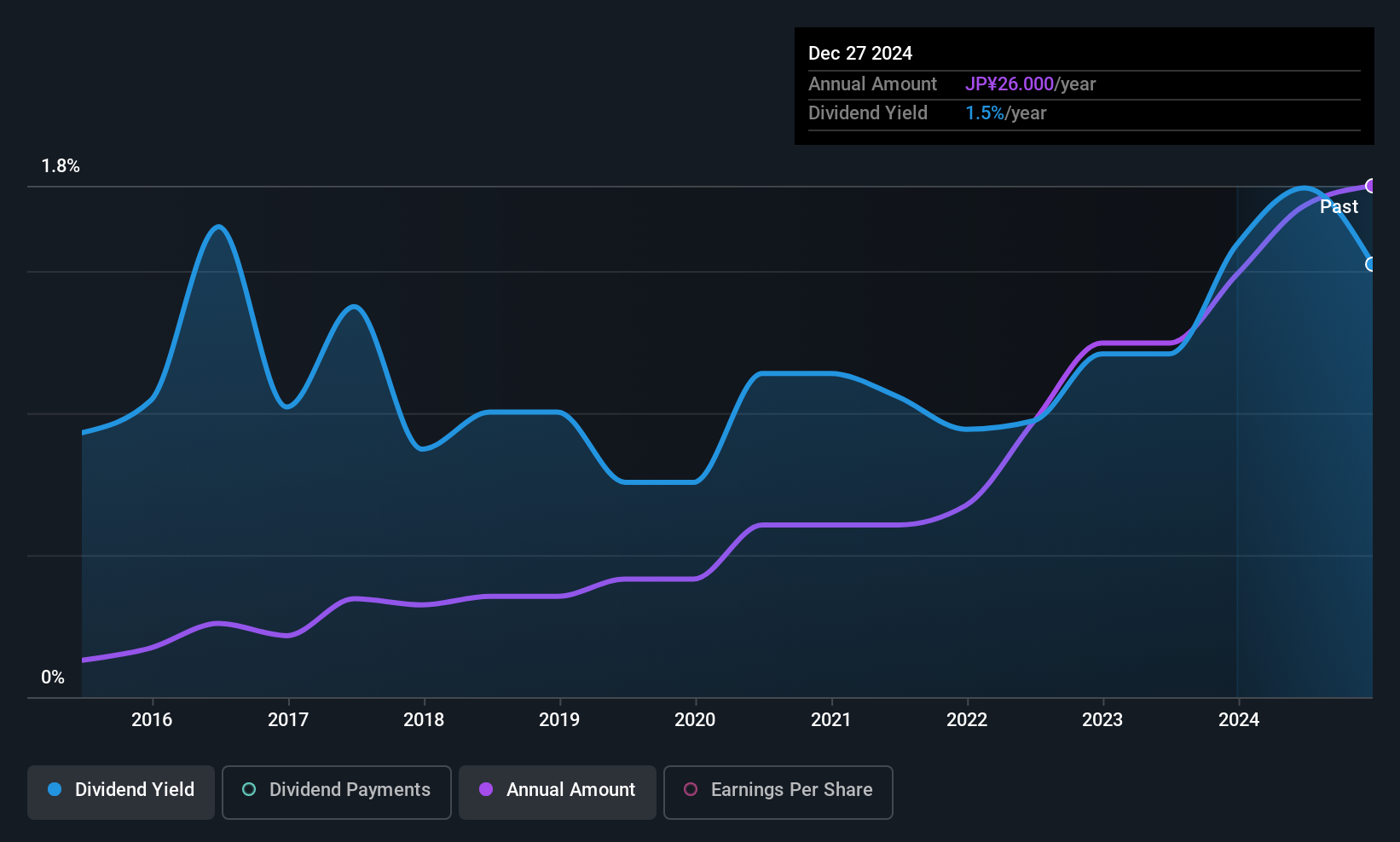Screen dimensions: 1400x842
Task: Show the Earnings Per Share series
Action: click(778, 790)
